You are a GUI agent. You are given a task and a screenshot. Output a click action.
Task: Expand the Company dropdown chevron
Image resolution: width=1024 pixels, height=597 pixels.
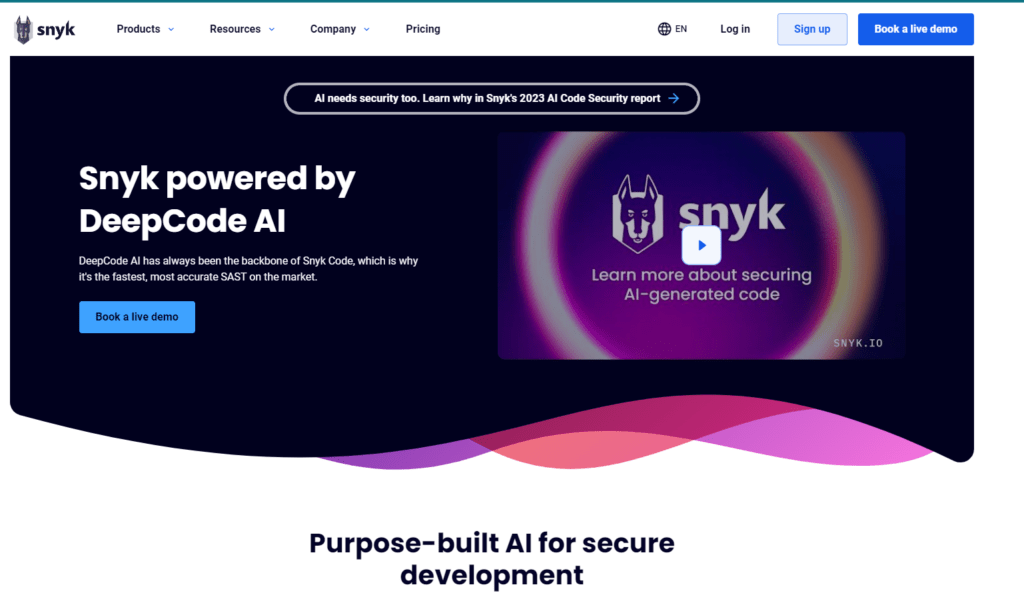pyautogui.click(x=366, y=29)
